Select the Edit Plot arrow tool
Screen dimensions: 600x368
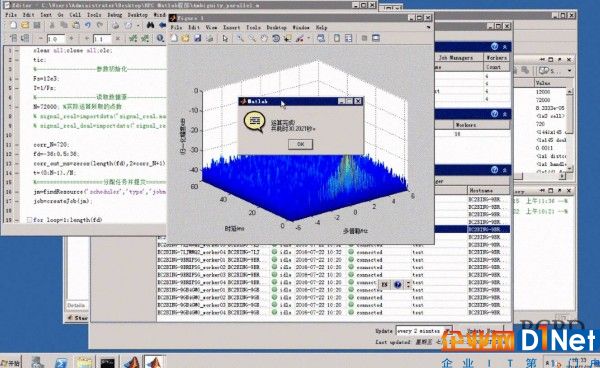pos(225,38)
